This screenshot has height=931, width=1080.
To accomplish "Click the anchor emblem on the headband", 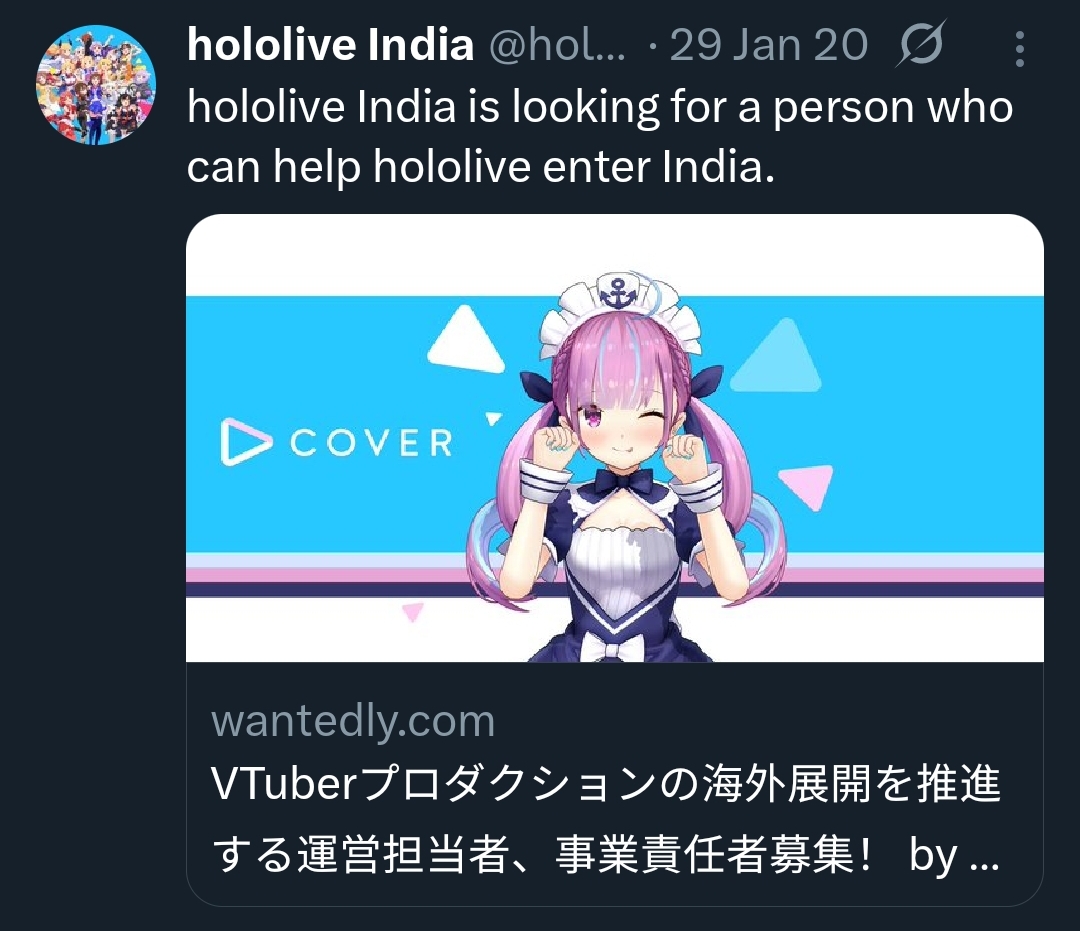I will click(x=620, y=291).
